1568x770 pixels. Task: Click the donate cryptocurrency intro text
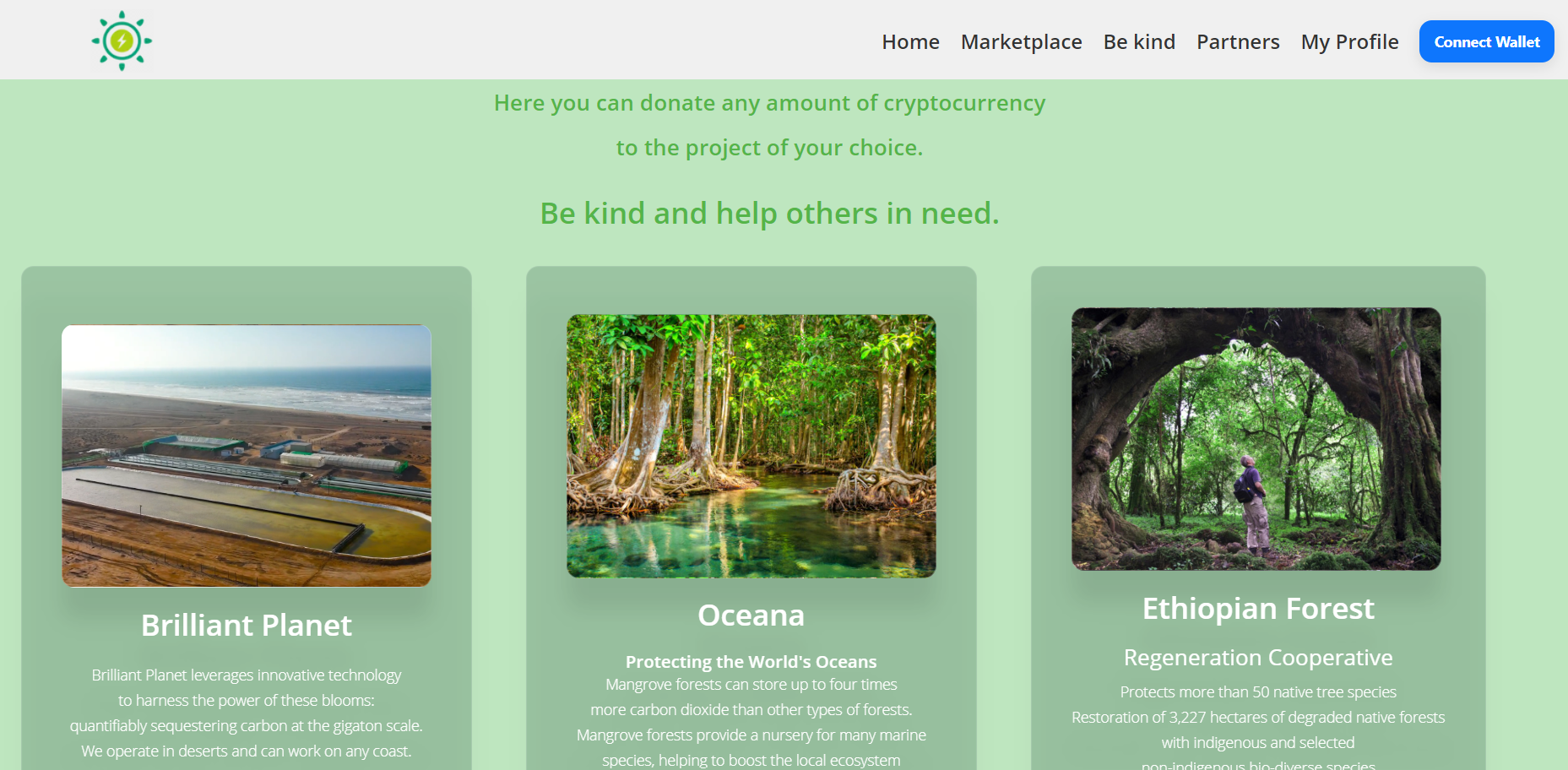769,125
